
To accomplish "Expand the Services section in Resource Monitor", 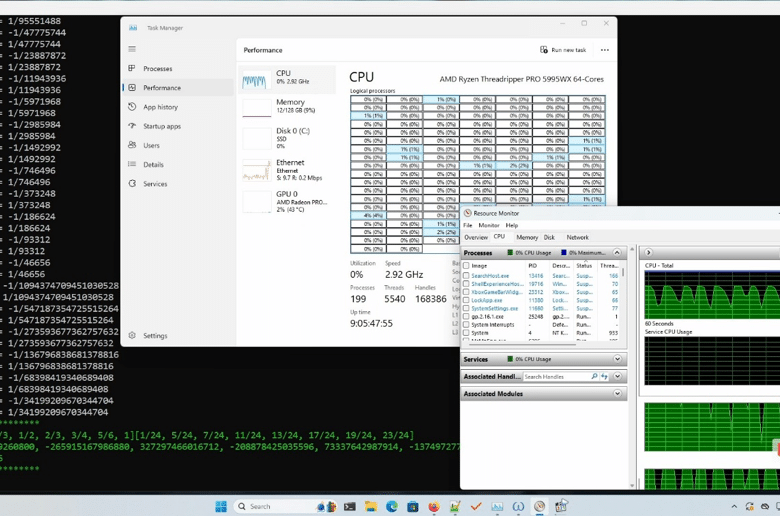I will [617, 359].
